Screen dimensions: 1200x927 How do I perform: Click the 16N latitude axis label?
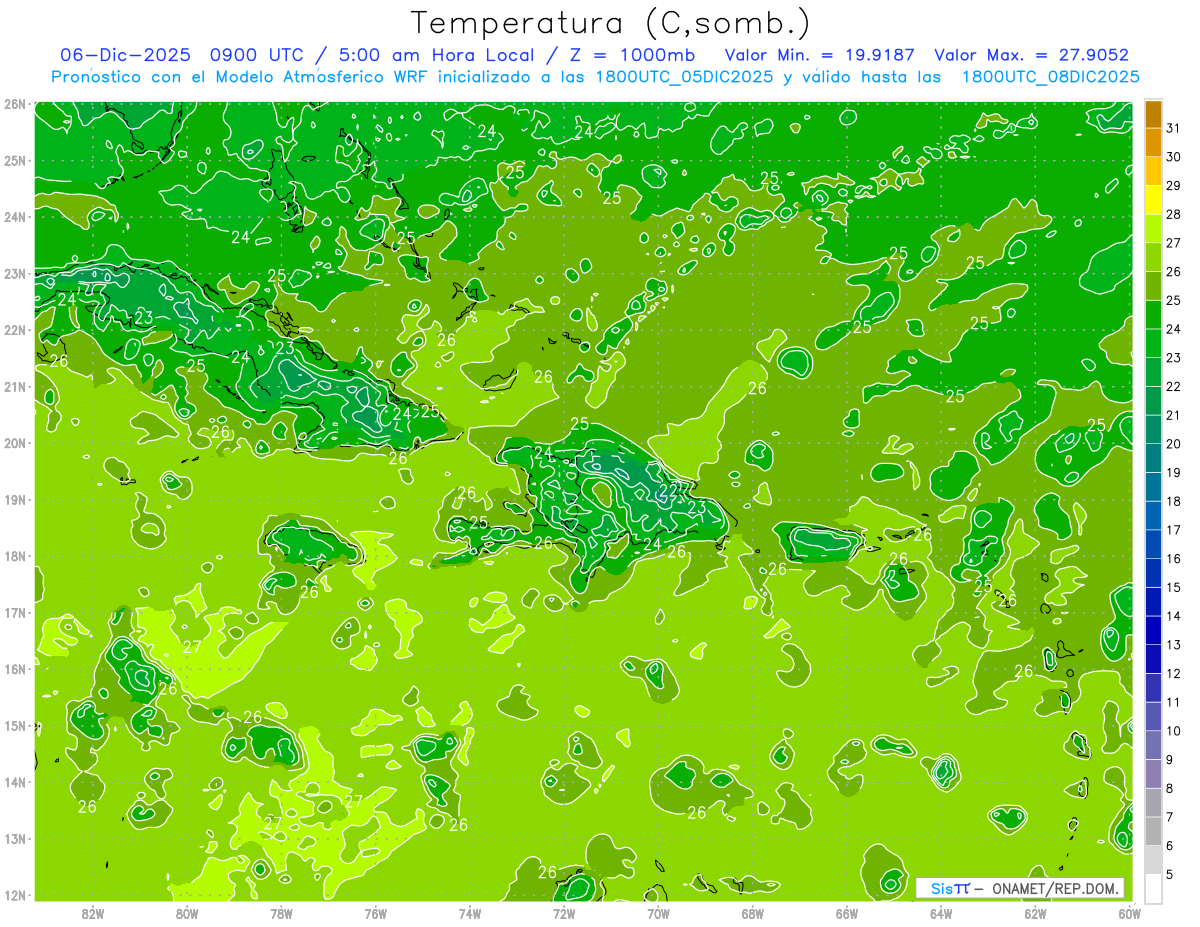(14, 669)
